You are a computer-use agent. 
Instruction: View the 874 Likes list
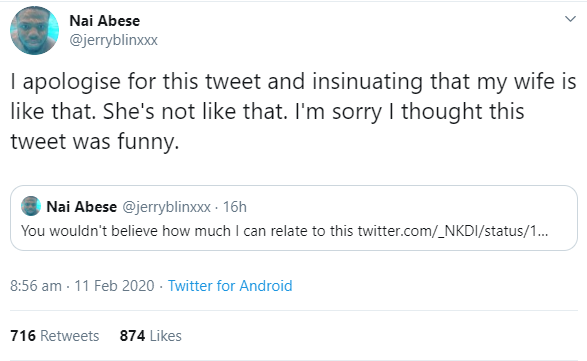tap(150, 336)
